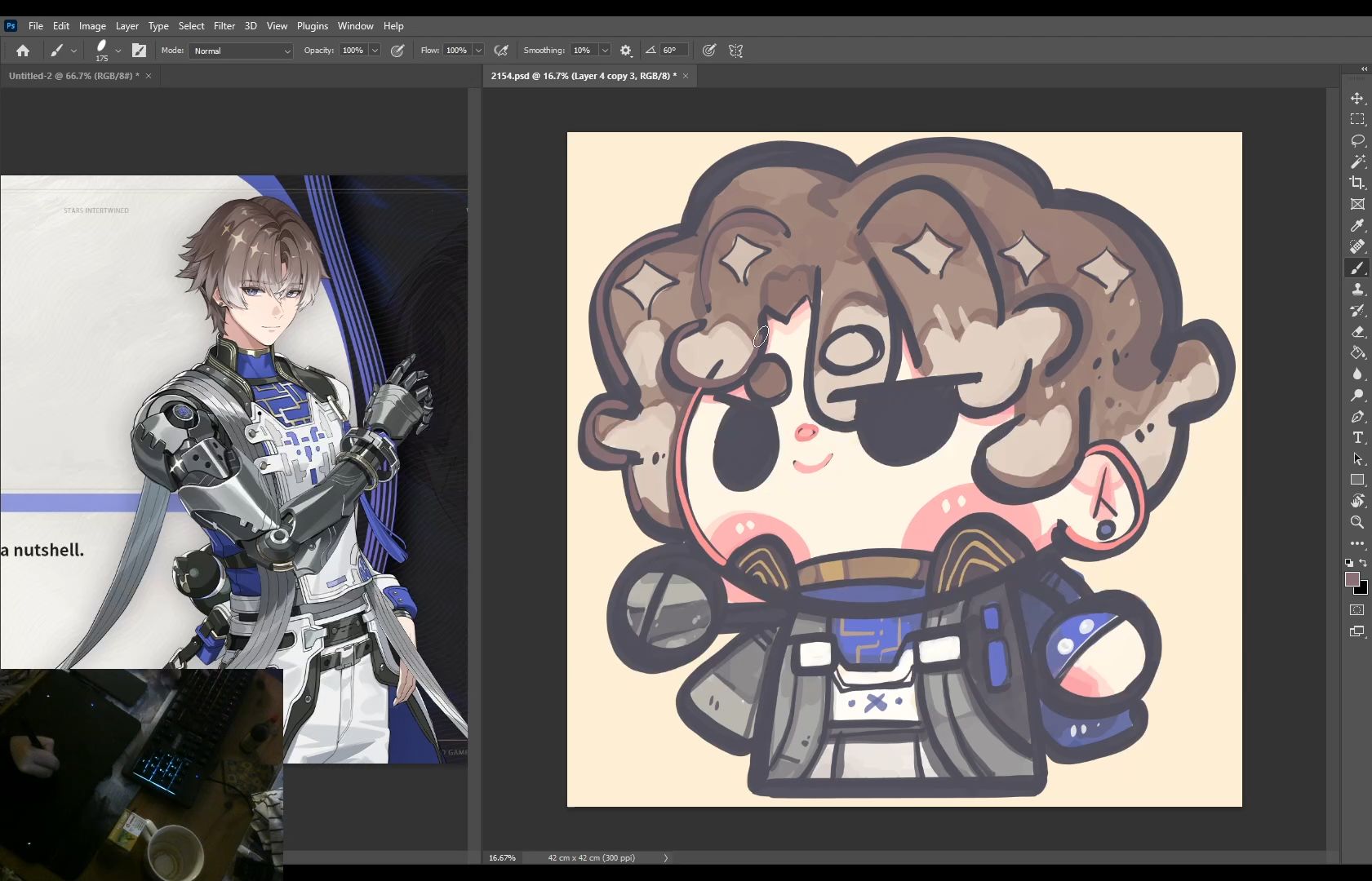
Task: Expand the collapsed toolbar panel arrows
Action: point(1364,69)
